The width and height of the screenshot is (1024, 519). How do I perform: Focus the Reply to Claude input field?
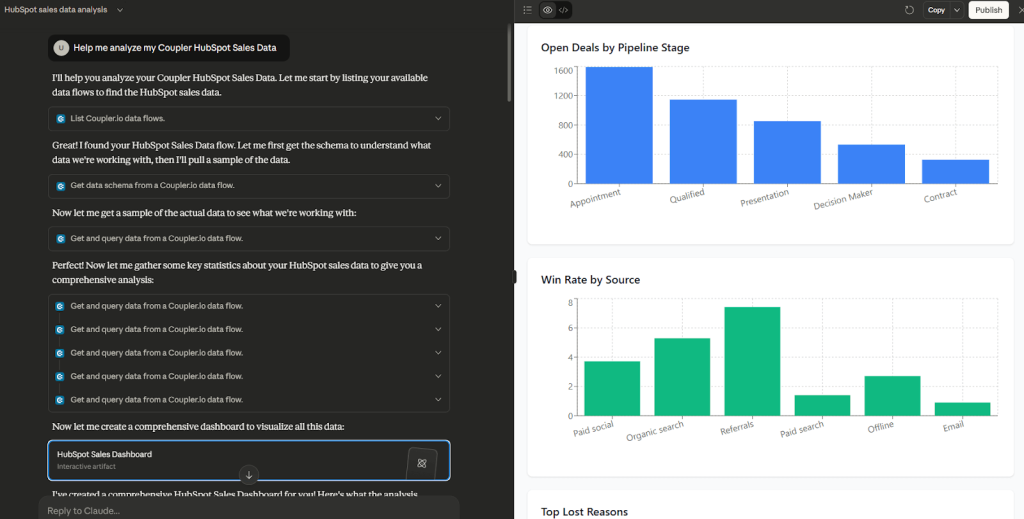(x=249, y=511)
